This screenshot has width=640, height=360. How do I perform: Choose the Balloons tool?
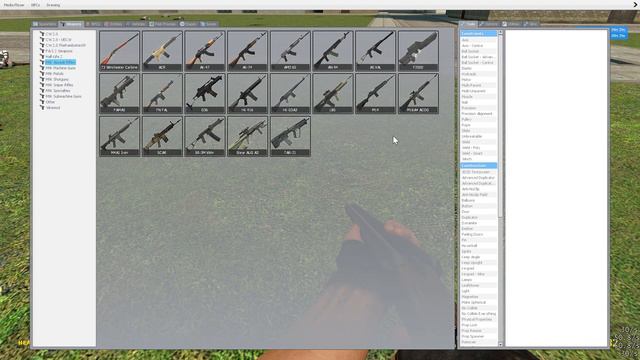[x=479, y=200]
